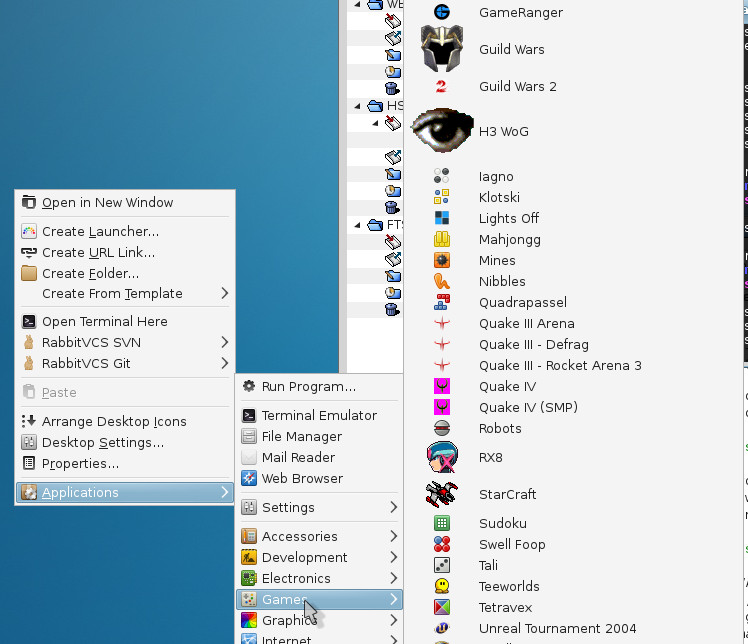
Task: Select Open Terminal Here
Action: pyautogui.click(x=104, y=321)
